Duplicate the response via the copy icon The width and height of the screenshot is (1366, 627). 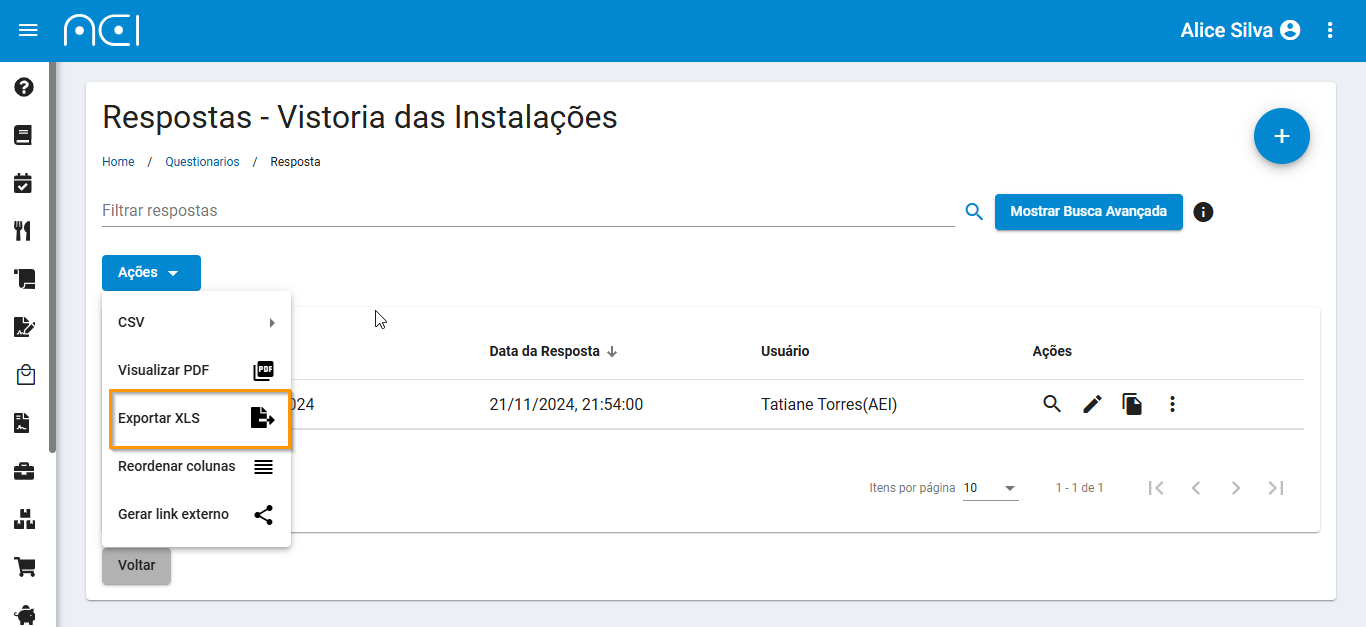pyautogui.click(x=1131, y=404)
